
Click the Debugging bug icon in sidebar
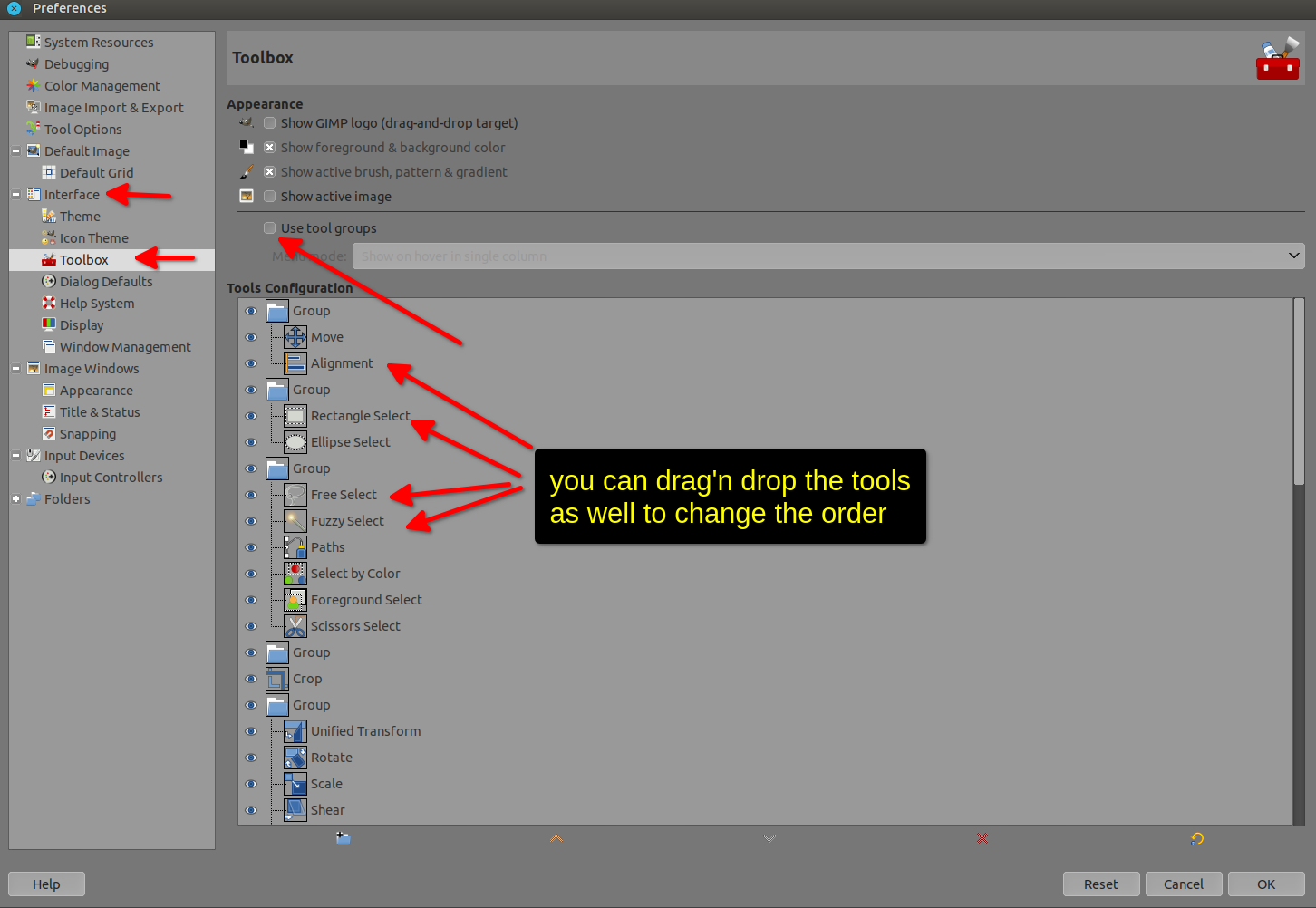[34, 63]
